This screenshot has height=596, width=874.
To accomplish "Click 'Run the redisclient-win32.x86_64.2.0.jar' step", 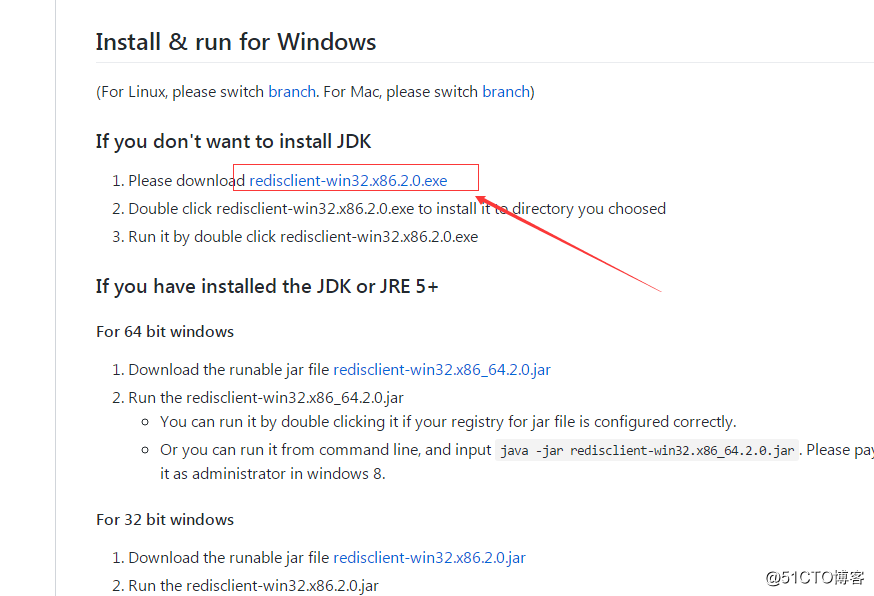I will tap(266, 398).
